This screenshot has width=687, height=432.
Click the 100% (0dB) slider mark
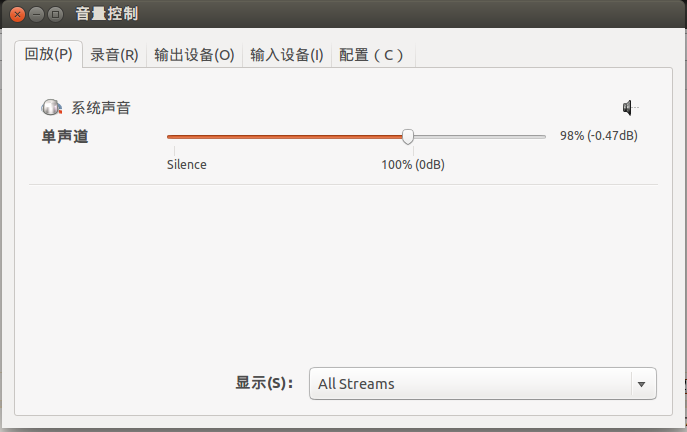coord(413,165)
